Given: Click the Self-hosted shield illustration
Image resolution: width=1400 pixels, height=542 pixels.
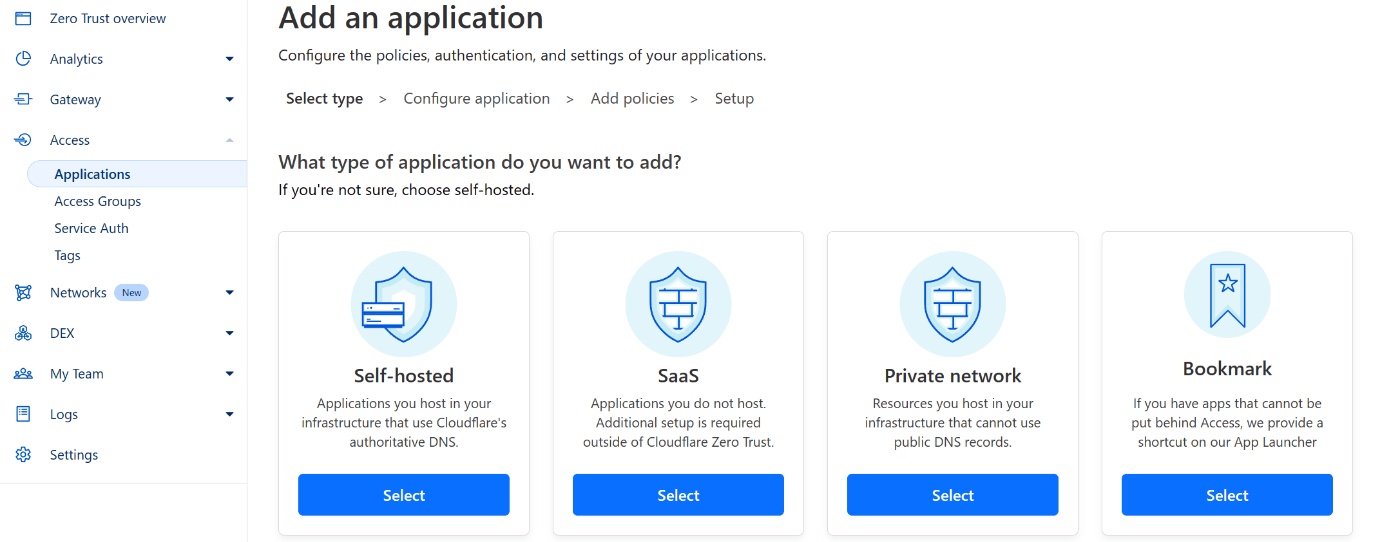Looking at the screenshot, I should click(x=404, y=304).
